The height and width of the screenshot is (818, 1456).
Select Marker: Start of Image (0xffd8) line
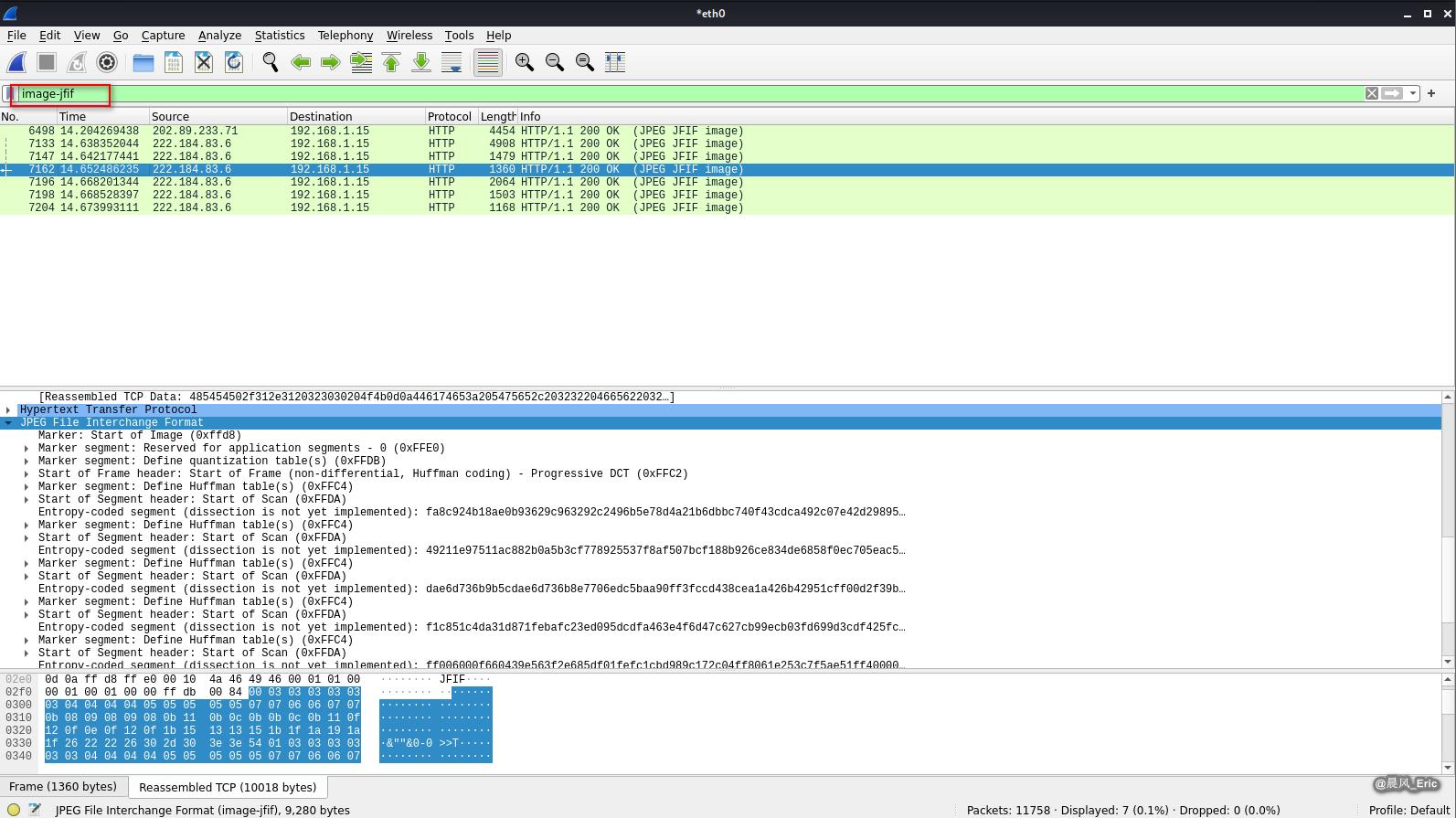(x=140, y=435)
